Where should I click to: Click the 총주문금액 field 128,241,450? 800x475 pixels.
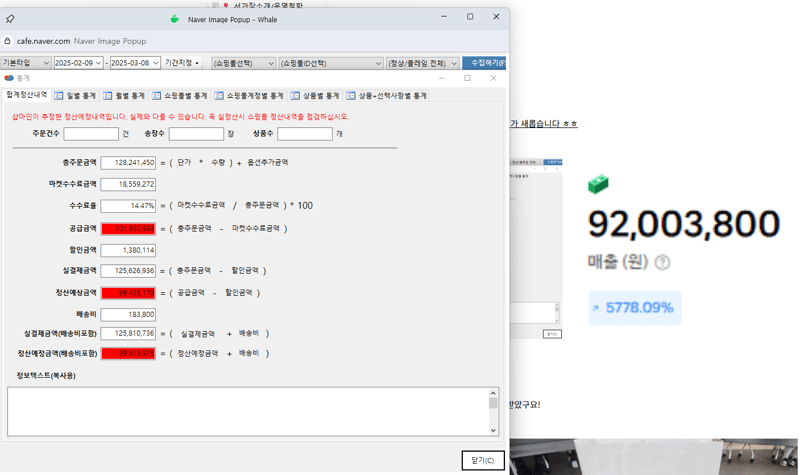(128, 163)
